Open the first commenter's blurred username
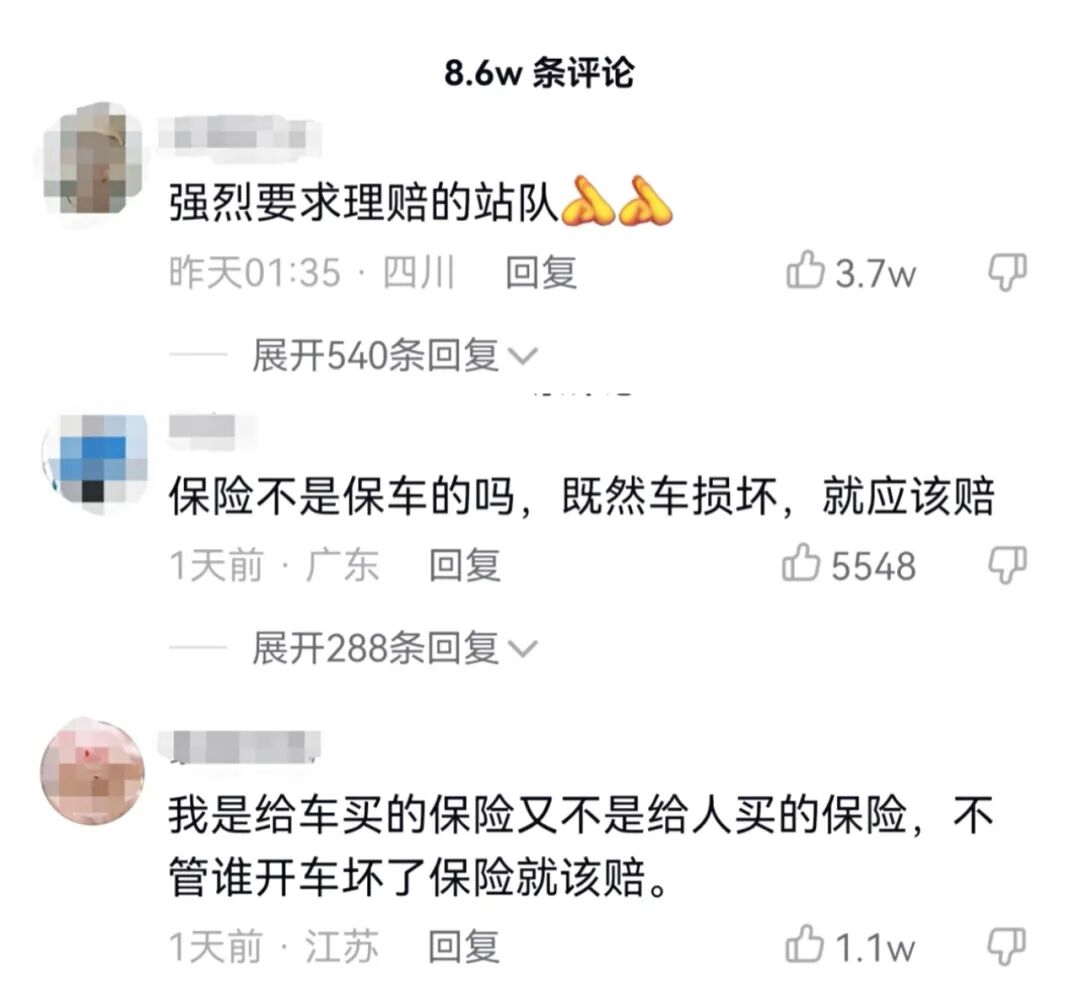This screenshot has height=996, width=1080. click(x=238, y=135)
